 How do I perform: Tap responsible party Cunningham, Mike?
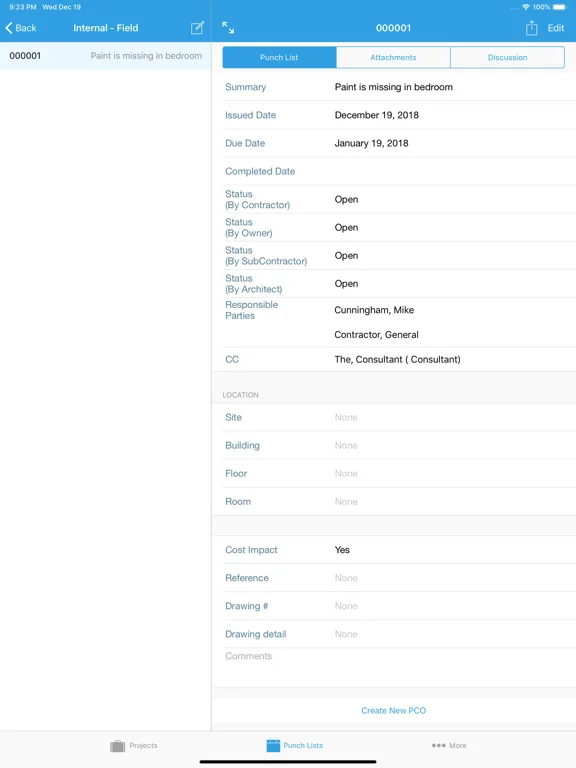pyautogui.click(x=374, y=310)
